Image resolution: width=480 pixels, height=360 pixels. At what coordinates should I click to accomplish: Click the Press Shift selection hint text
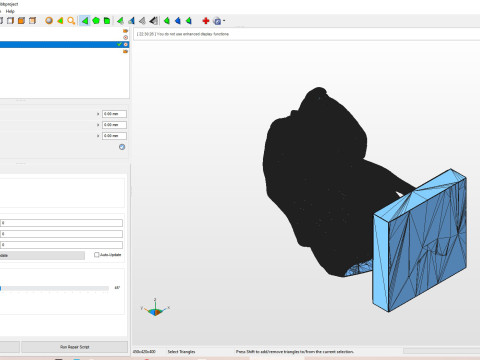click(295, 352)
